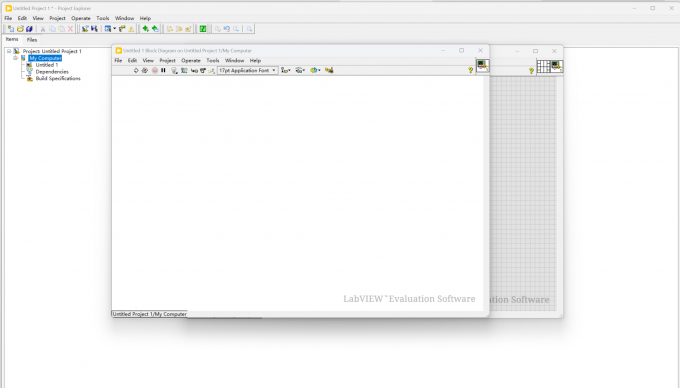The width and height of the screenshot is (680, 388).
Task: Switch to the Files tab
Action: click(32, 39)
